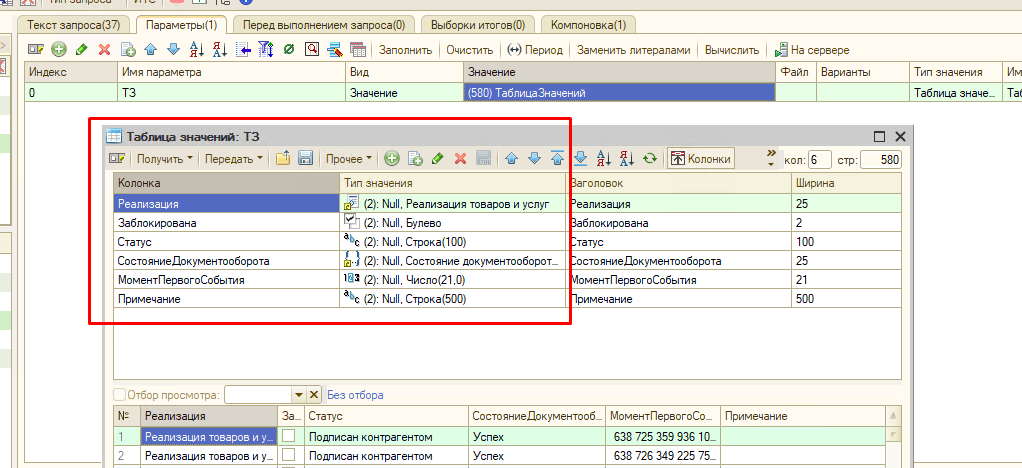
Task: Expand the Передать dropdown menu
Action: [234, 158]
